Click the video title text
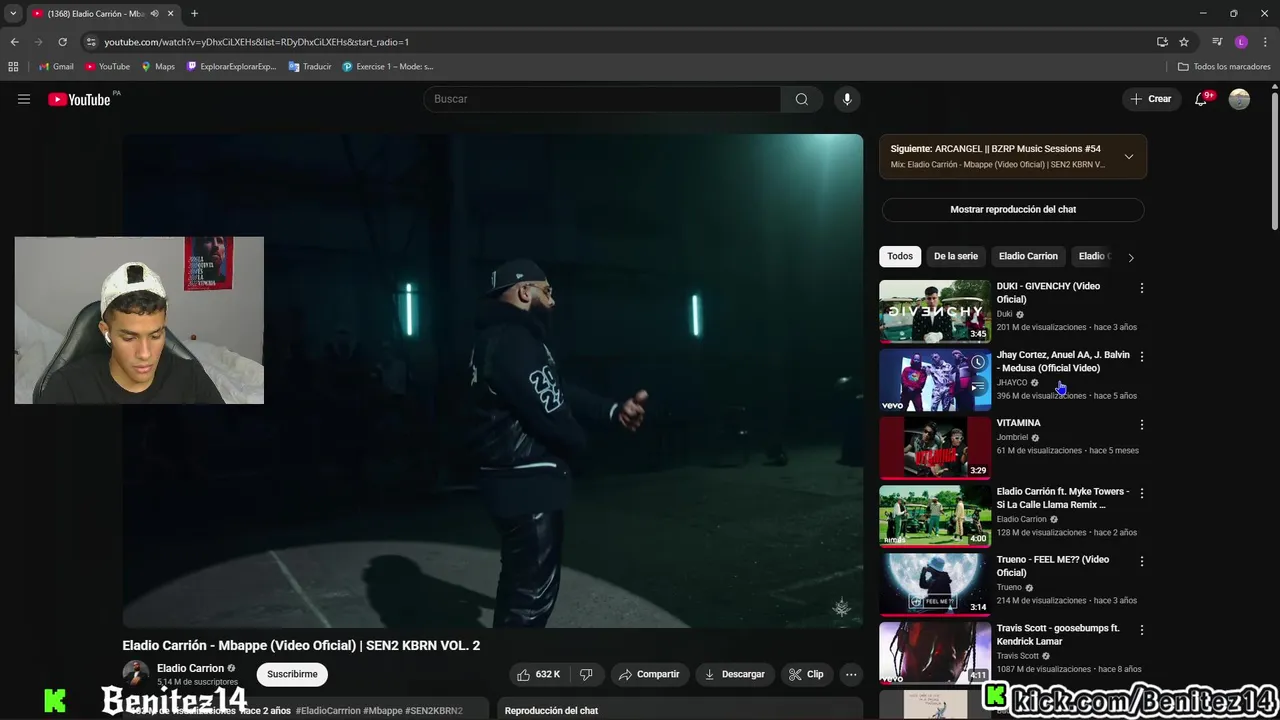This screenshot has width=1280, height=720. tap(301, 645)
